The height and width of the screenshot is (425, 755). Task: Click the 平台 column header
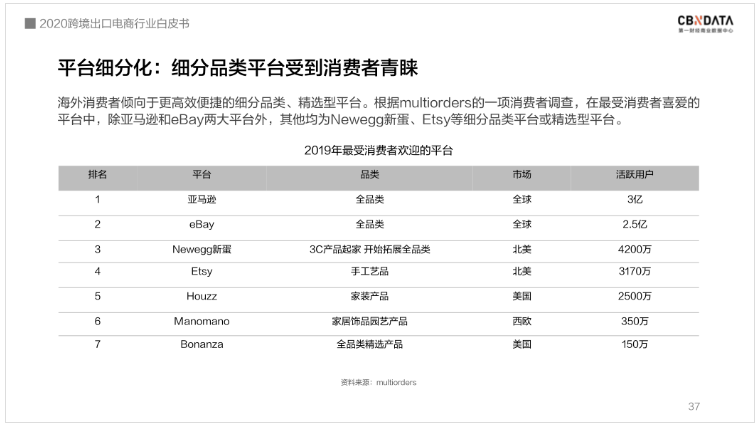click(x=201, y=174)
